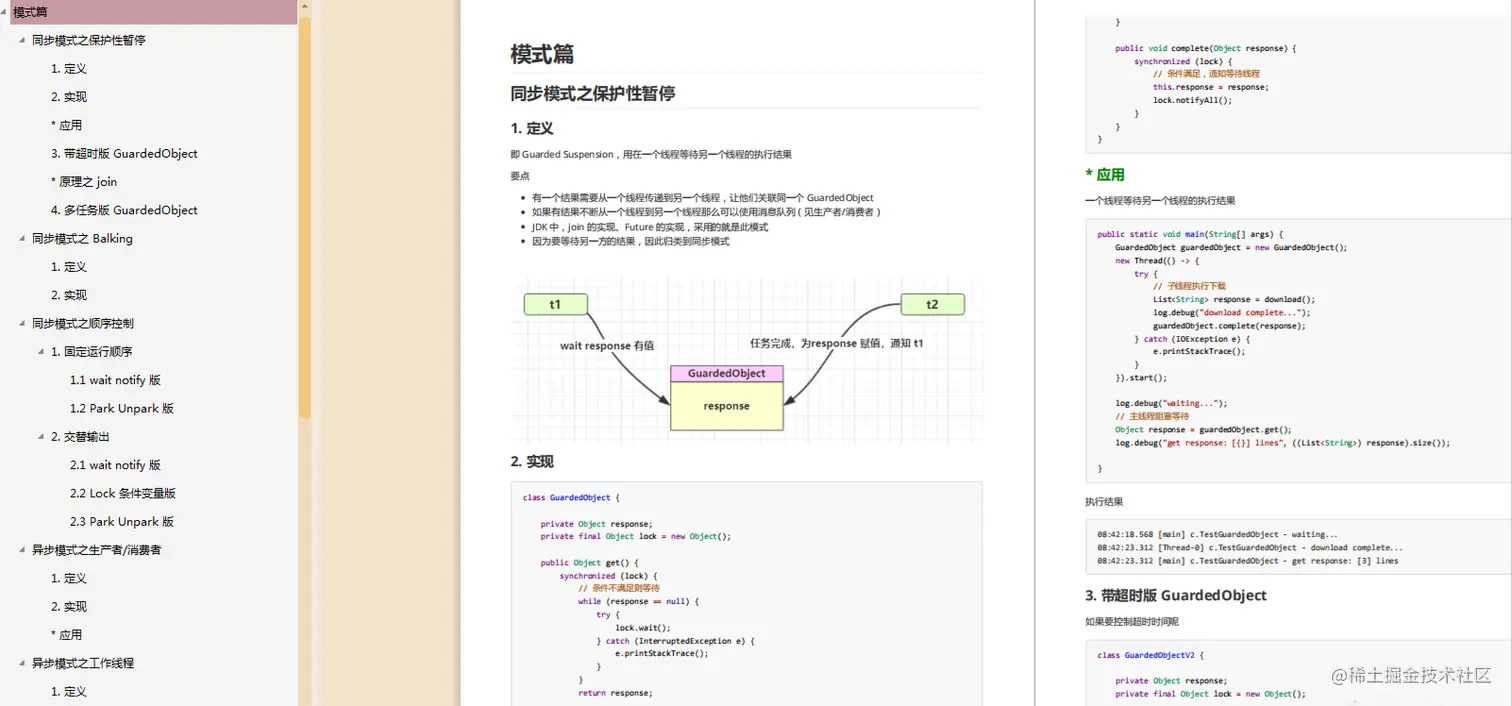Image resolution: width=1512 pixels, height=706 pixels.
Task: Select 2.3 Park Unpark 版 outline entry
Action: (x=122, y=521)
